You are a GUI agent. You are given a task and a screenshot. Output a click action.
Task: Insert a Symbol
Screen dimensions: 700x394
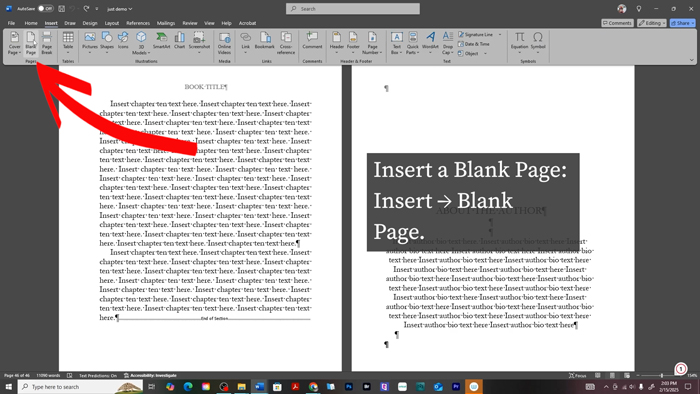(538, 43)
